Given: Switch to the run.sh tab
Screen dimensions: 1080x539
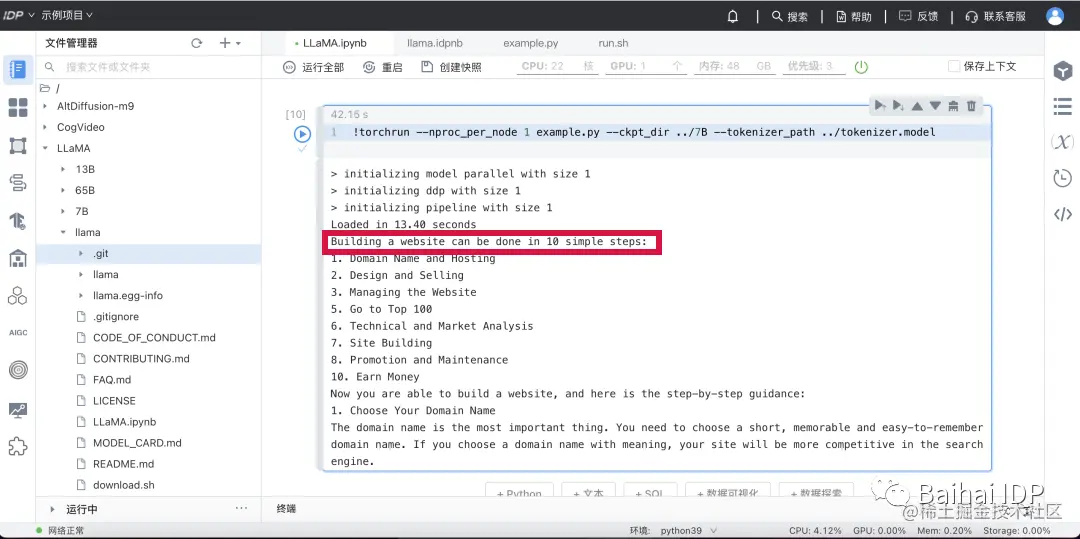Looking at the screenshot, I should 613,43.
